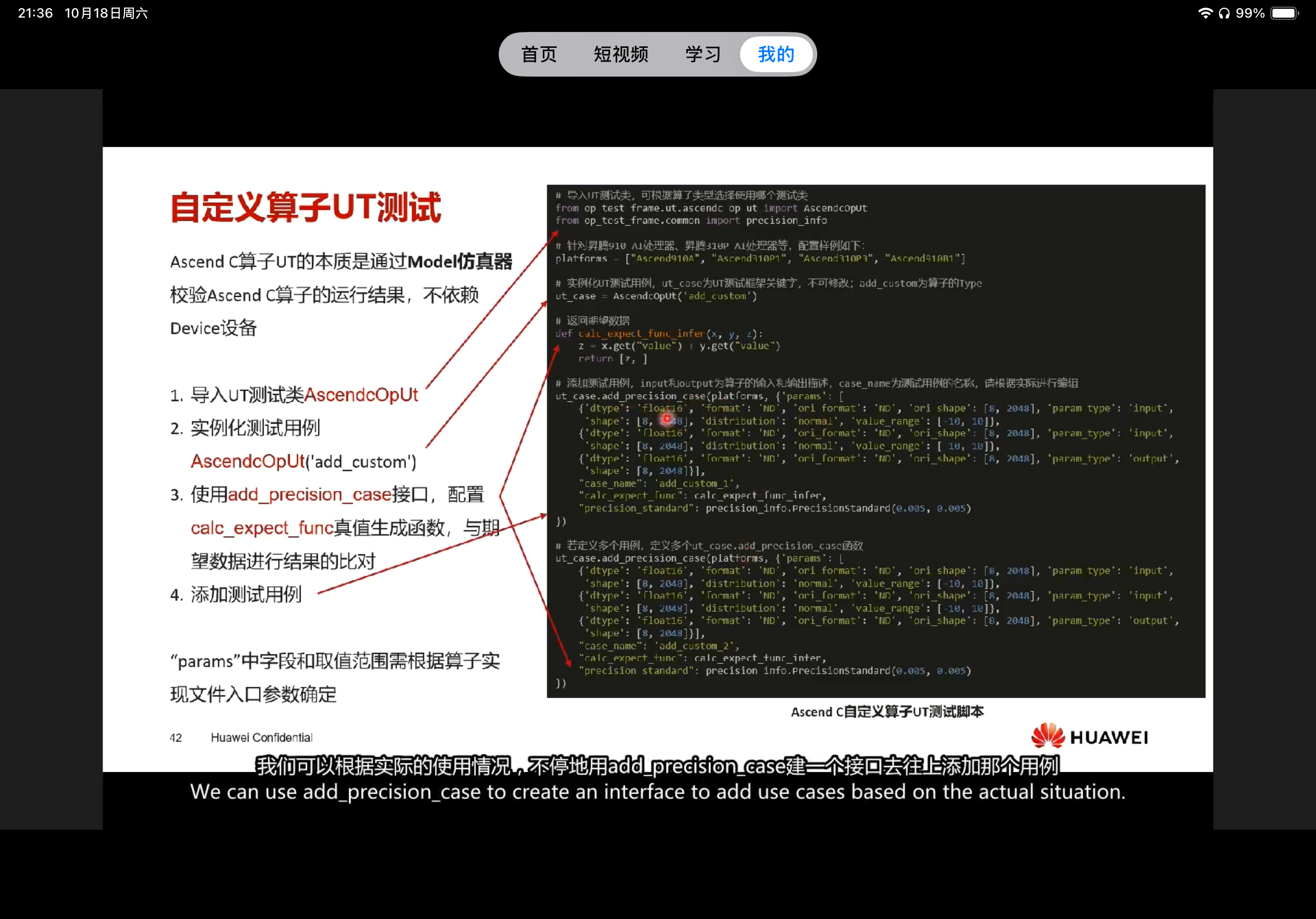
Task: Tap the battery indicator icon
Action: coord(1285,13)
